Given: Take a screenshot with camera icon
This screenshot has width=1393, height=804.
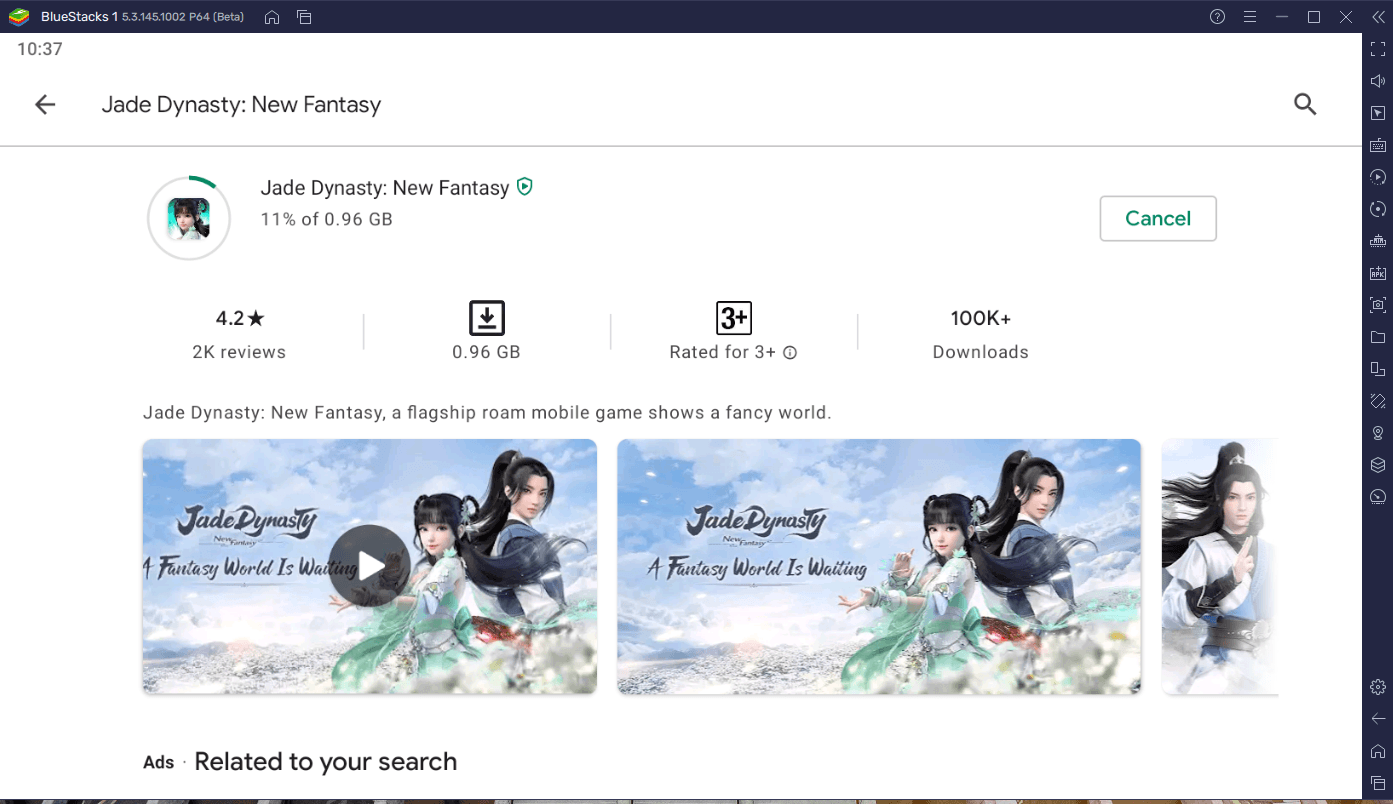Looking at the screenshot, I should pos(1378,305).
